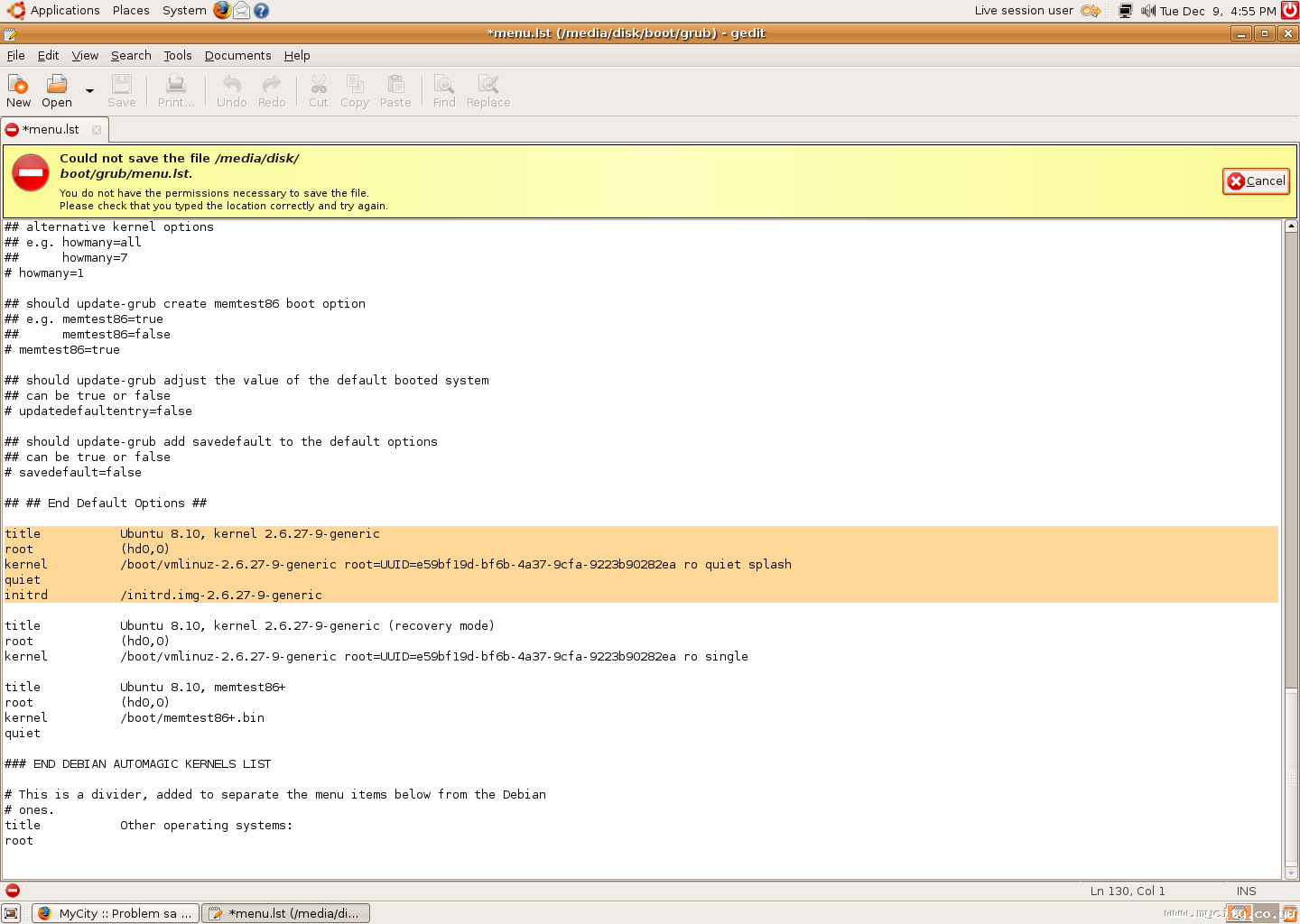This screenshot has width=1300, height=924.
Task: Click '## ## End Default Options ##' line
Action: pos(106,503)
